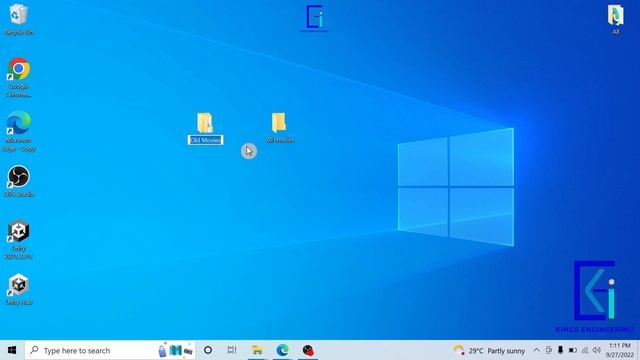Open Microsoft Edge from the taskbar

[282, 350]
